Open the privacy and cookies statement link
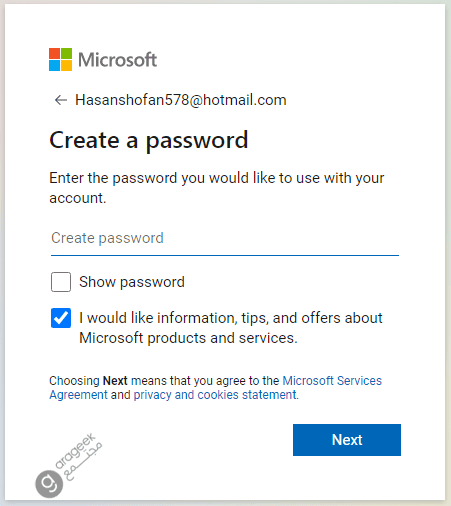This screenshot has width=451, height=506. tap(216, 395)
